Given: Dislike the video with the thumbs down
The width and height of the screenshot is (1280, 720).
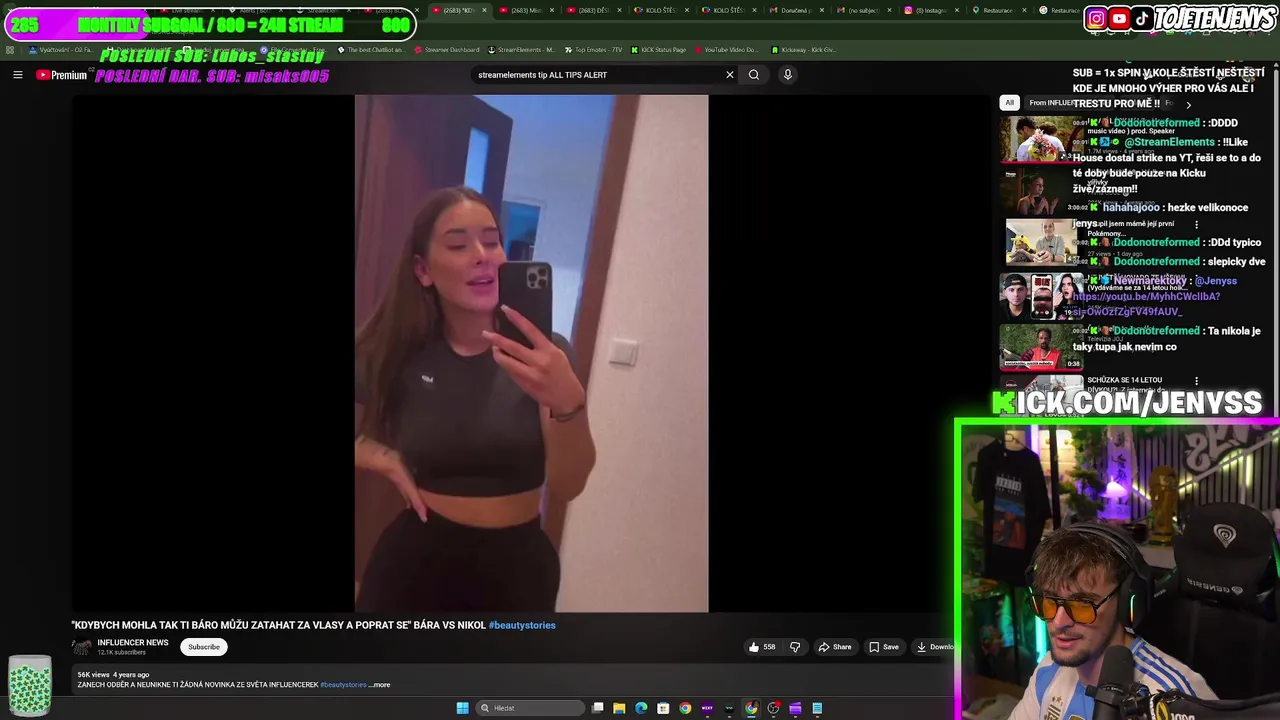Looking at the screenshot, I should click(795, 647).
